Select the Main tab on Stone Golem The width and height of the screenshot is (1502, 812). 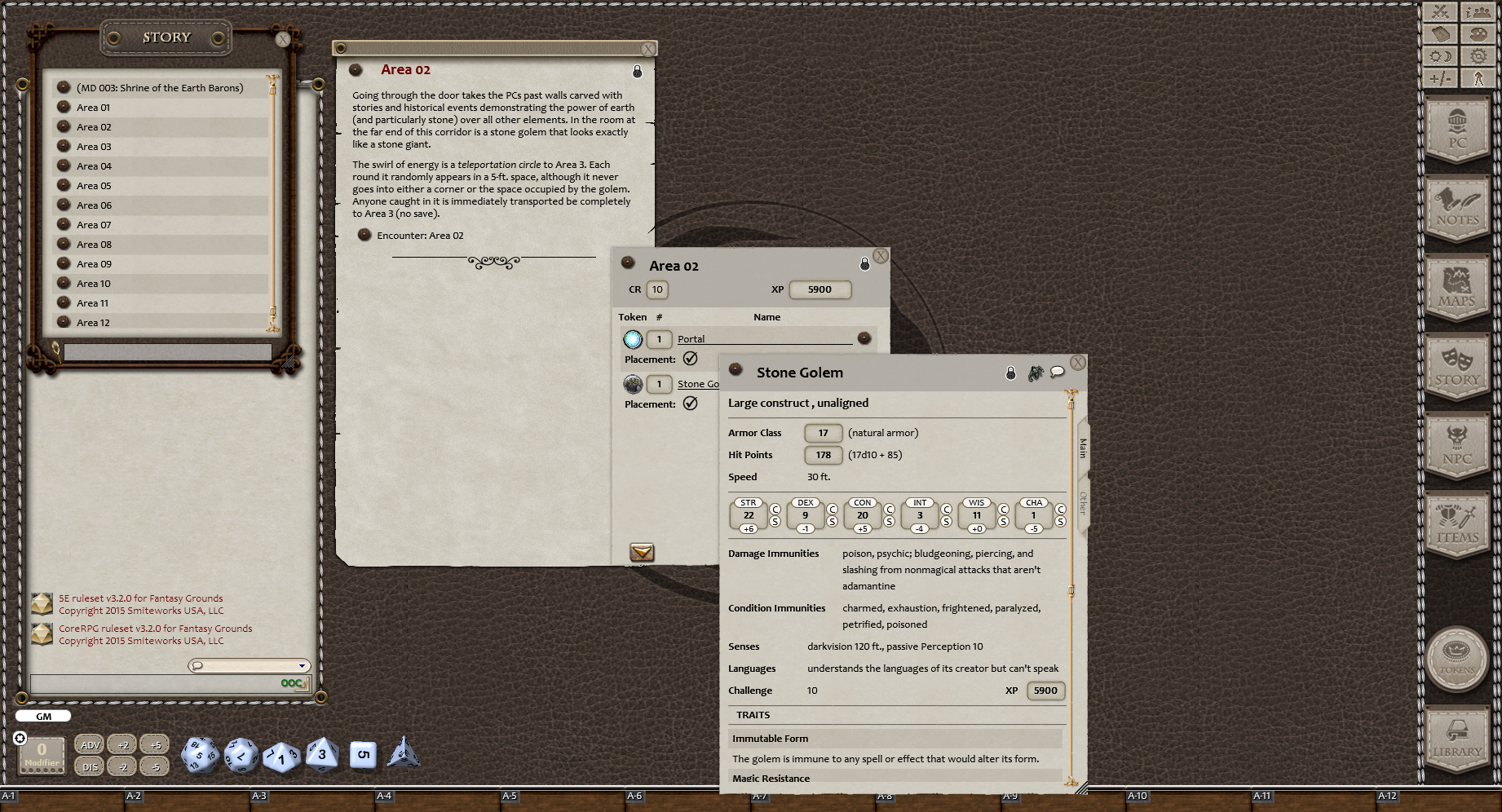tap(1082, 447)
